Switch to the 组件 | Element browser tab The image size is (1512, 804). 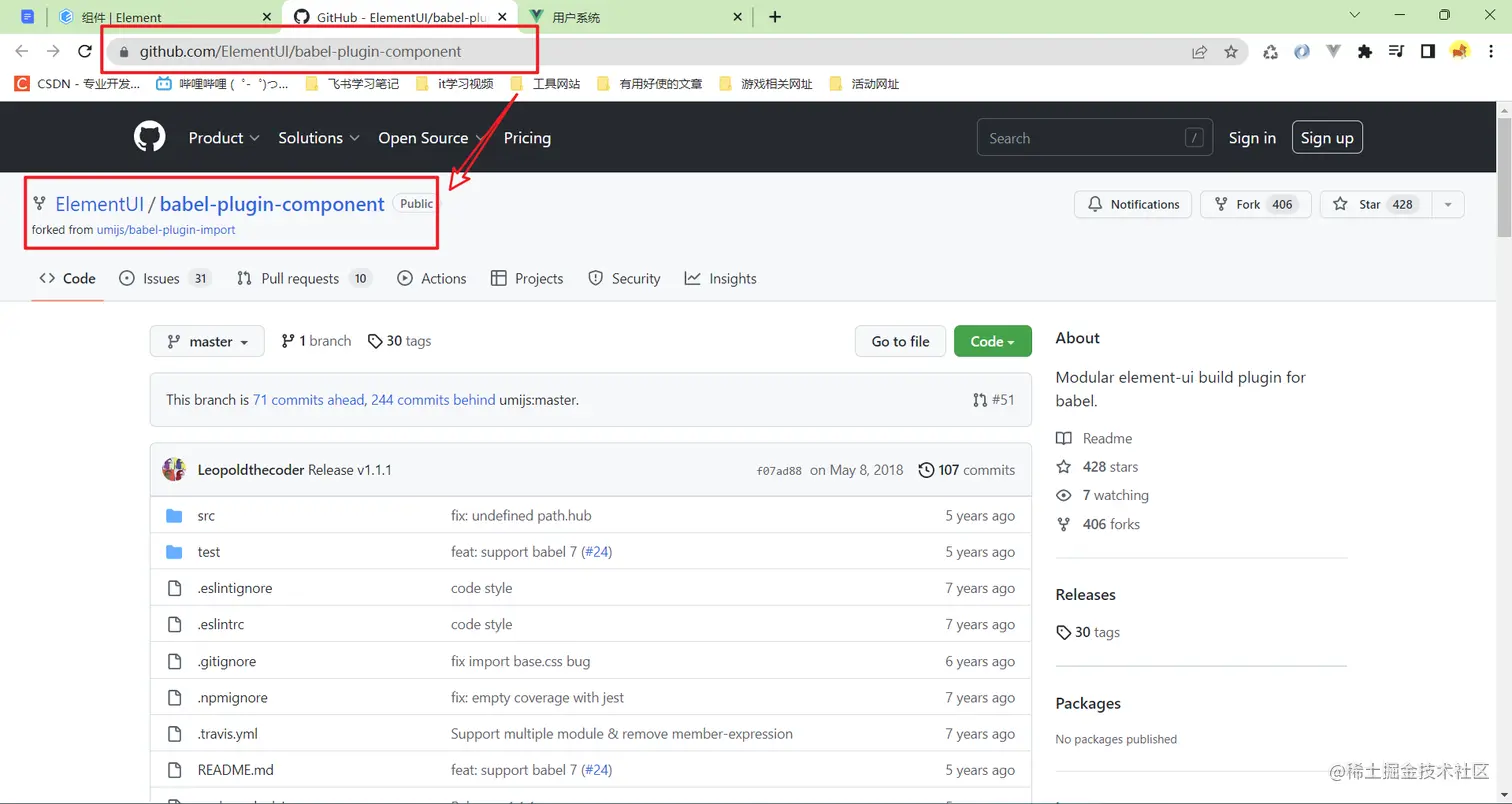(x=165, y=17)
